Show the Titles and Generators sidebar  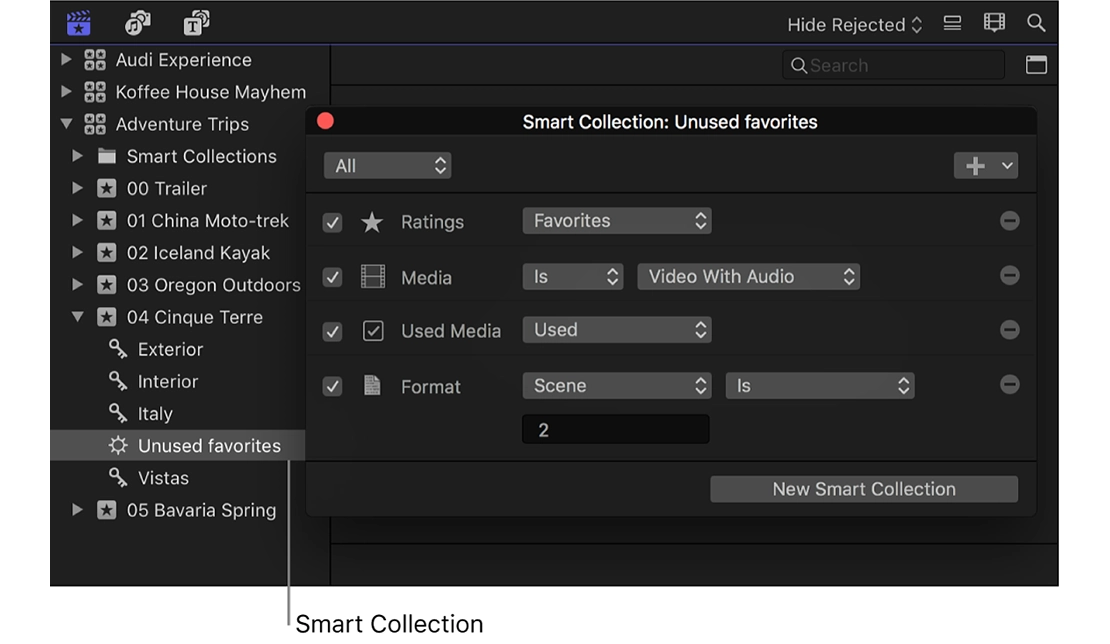196,22
